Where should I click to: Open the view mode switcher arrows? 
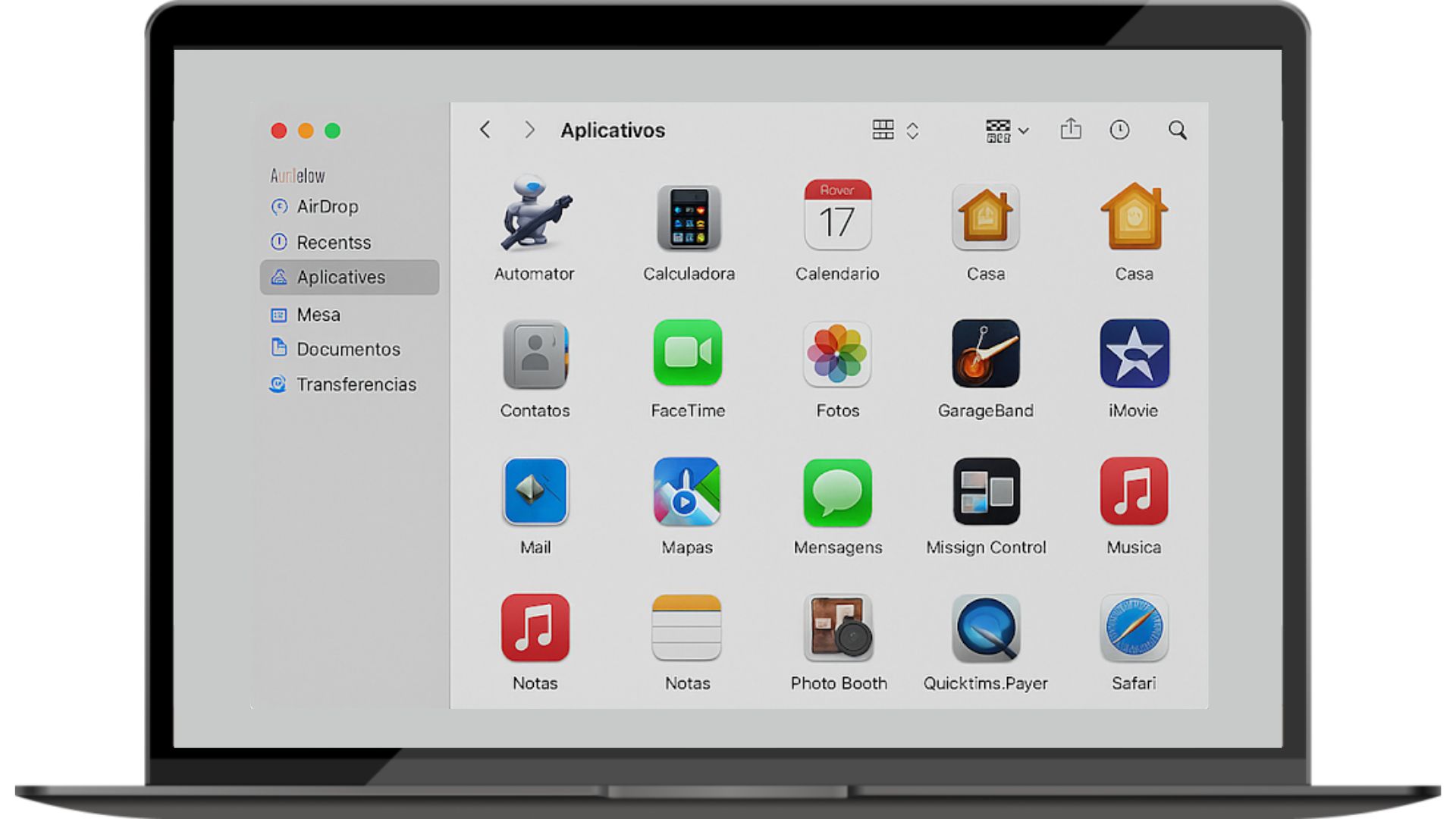point(912,130)
